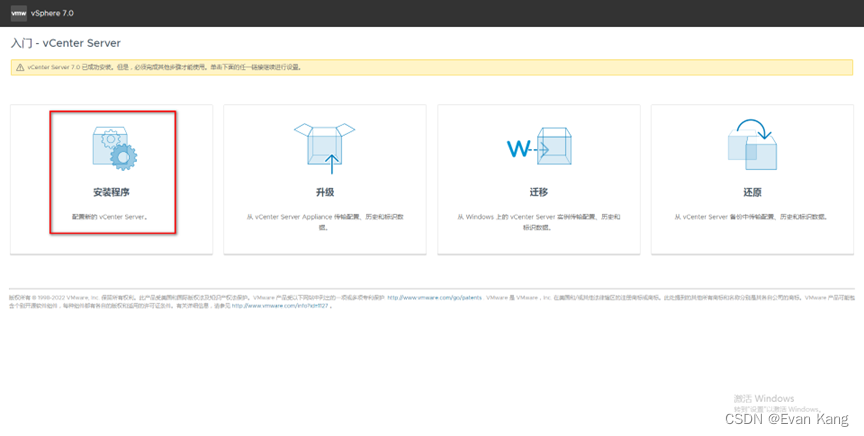The image size is (864, 436).
Task: Click the 配置新的 vCenter Server description
Action: coord(112,216)
